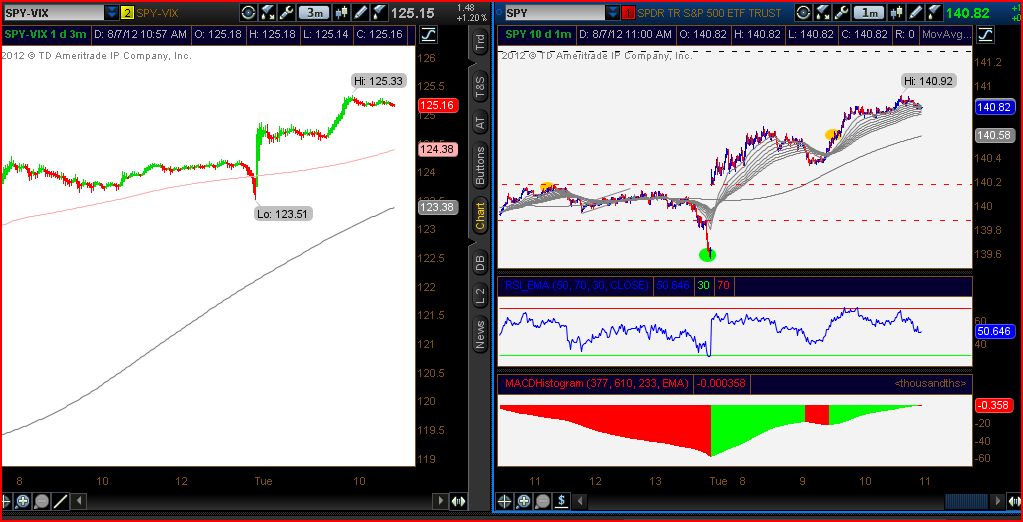Open the SPY-VIX symbol dropdown arrow
This screenshot has height=522, width=1023.
tap(112, 12)
